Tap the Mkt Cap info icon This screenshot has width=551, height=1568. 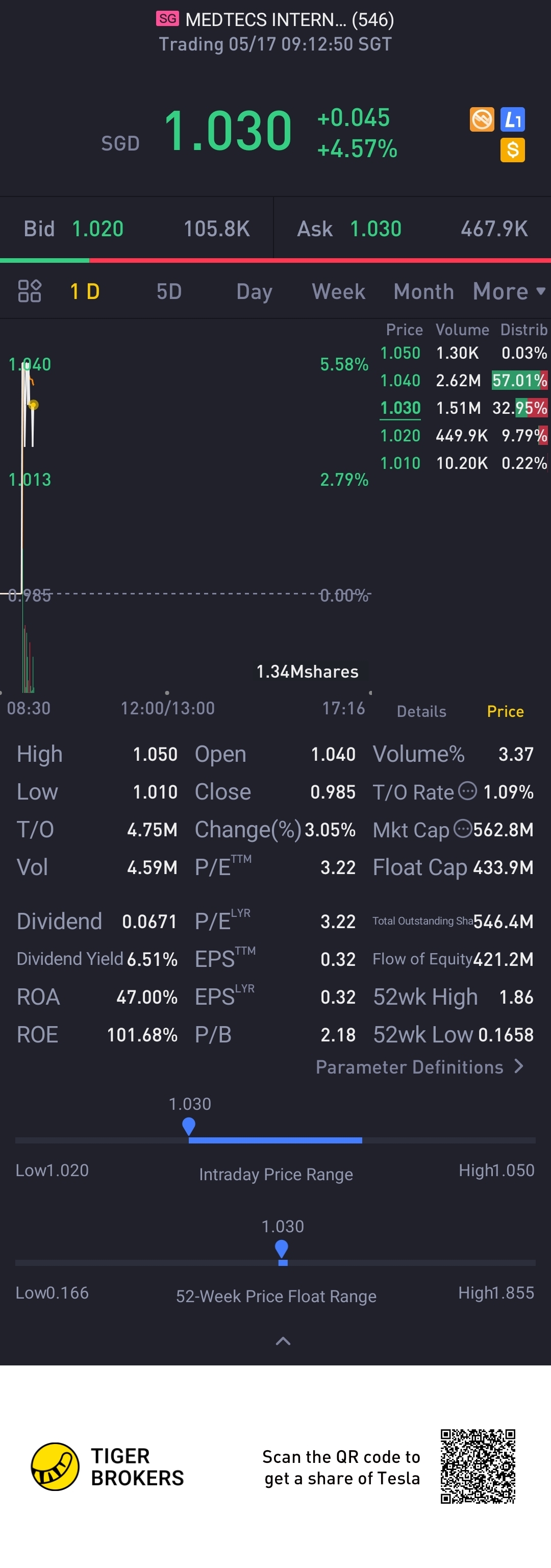[x=463, y=829]
